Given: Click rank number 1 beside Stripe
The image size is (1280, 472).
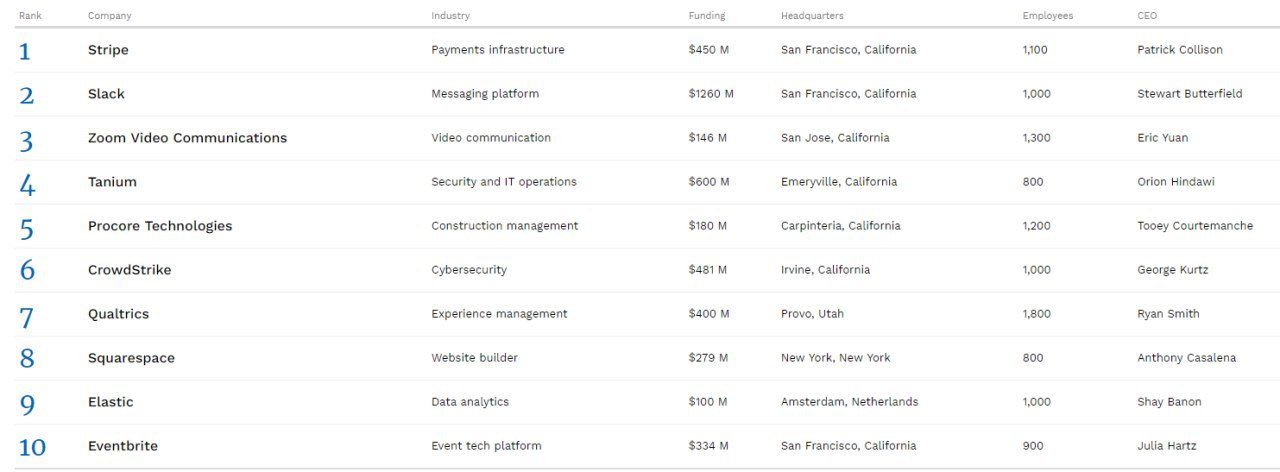Looking at the screenshot, I should (25, 51).
